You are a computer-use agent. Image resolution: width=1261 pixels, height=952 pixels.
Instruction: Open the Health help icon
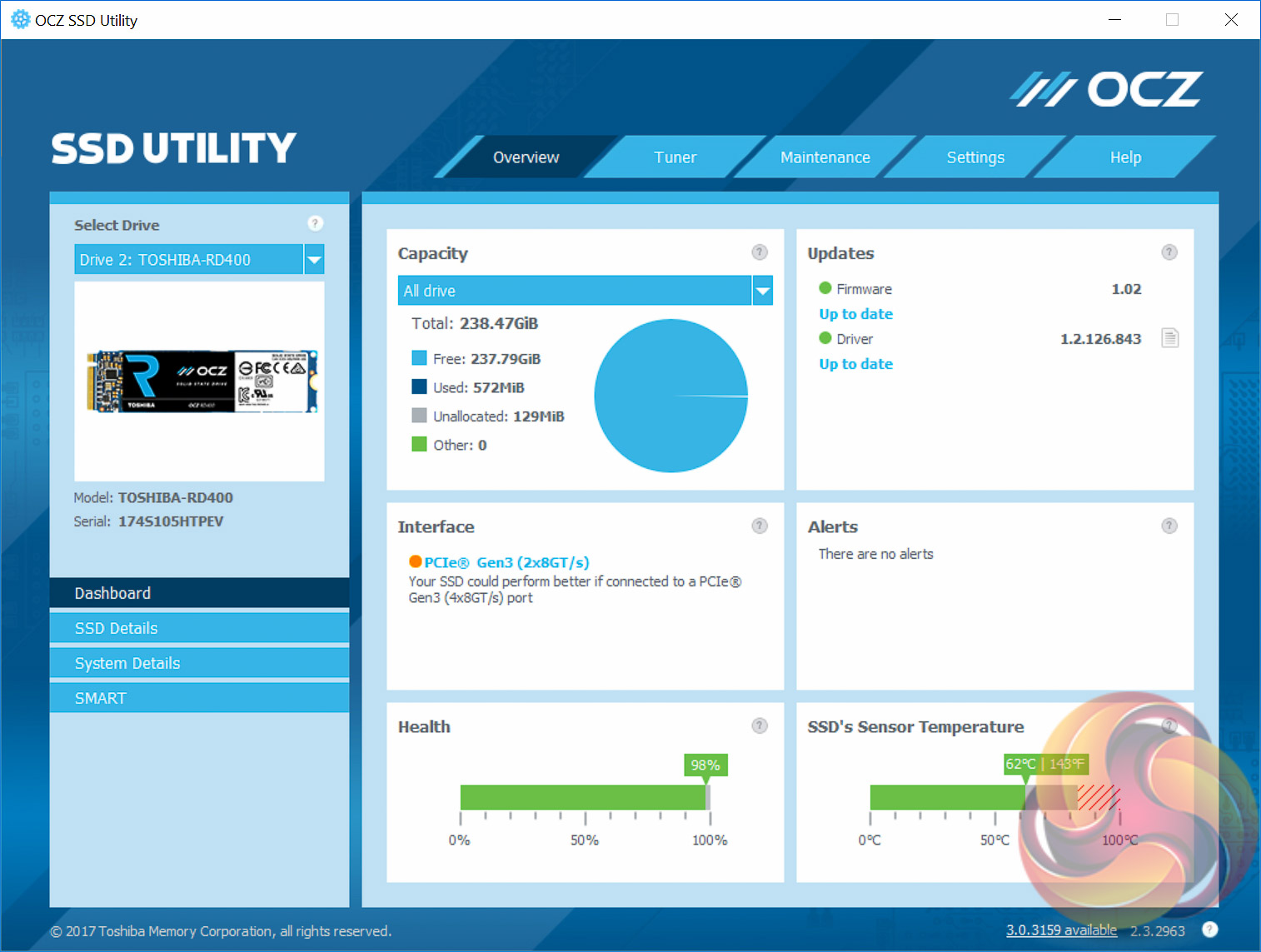pyautogui.click(x=760, y=725)
